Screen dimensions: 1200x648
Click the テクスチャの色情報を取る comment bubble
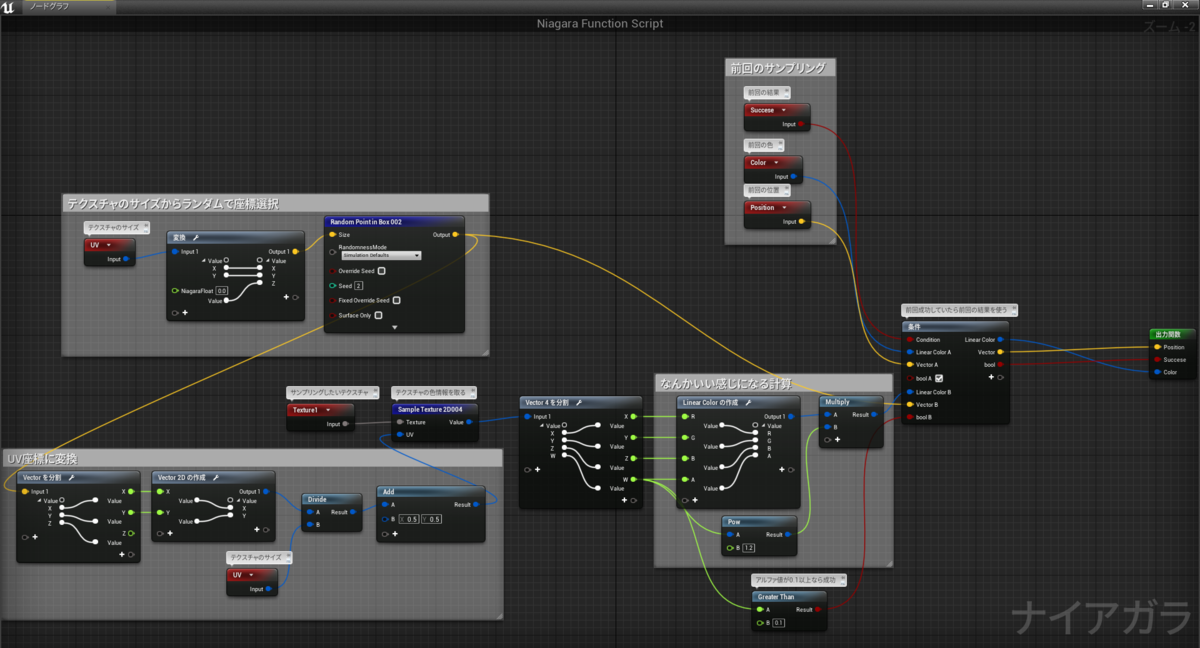click(x=433, y=393)
